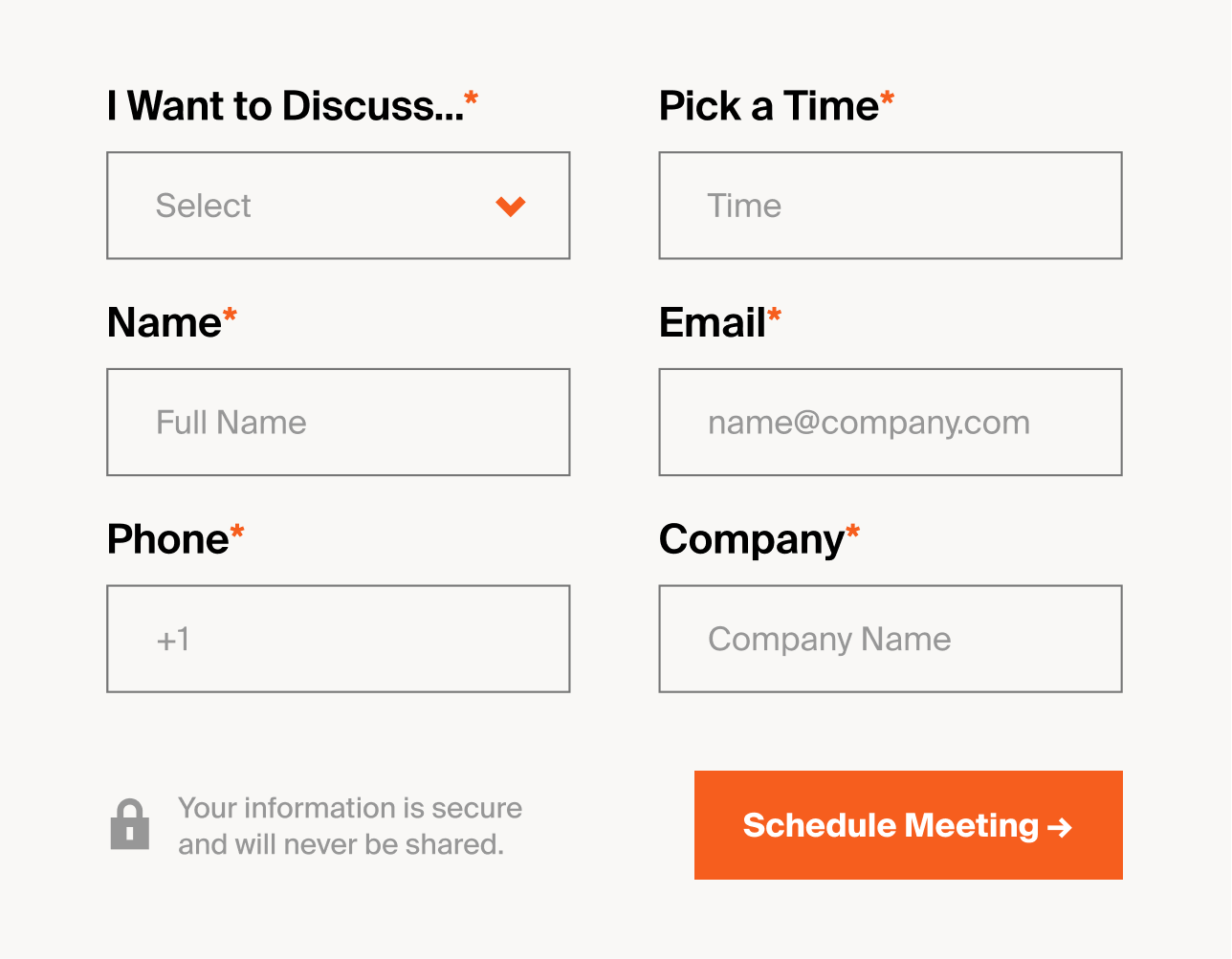1232x959 pixels.
Task: Click the gray padlock security icon
Action: tap(130, 824)
